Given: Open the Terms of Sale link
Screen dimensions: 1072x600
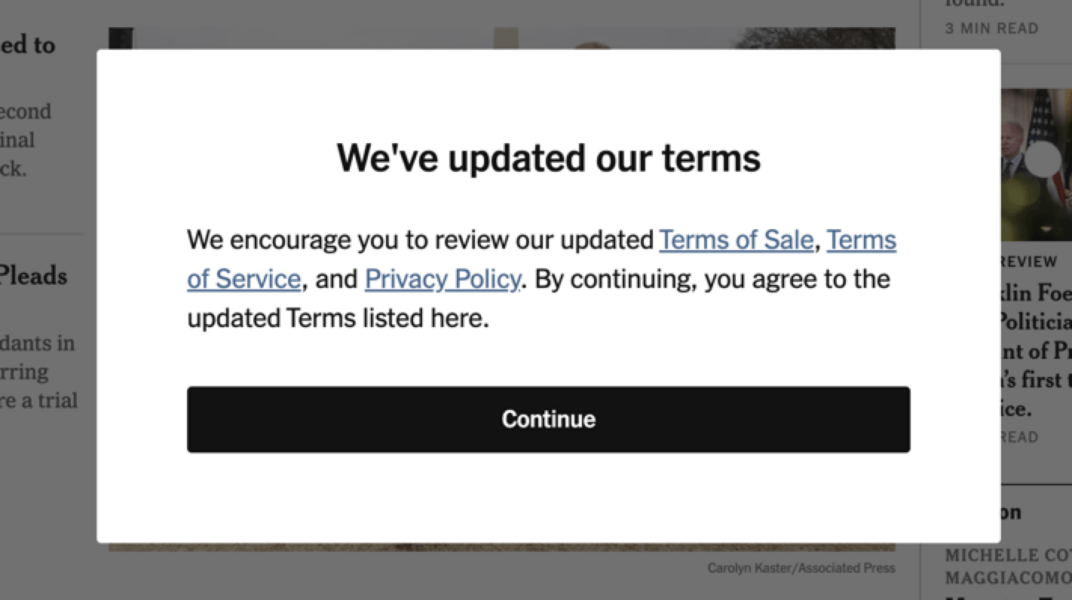Looking at the screenshot, I should click(x=736, y=240).
